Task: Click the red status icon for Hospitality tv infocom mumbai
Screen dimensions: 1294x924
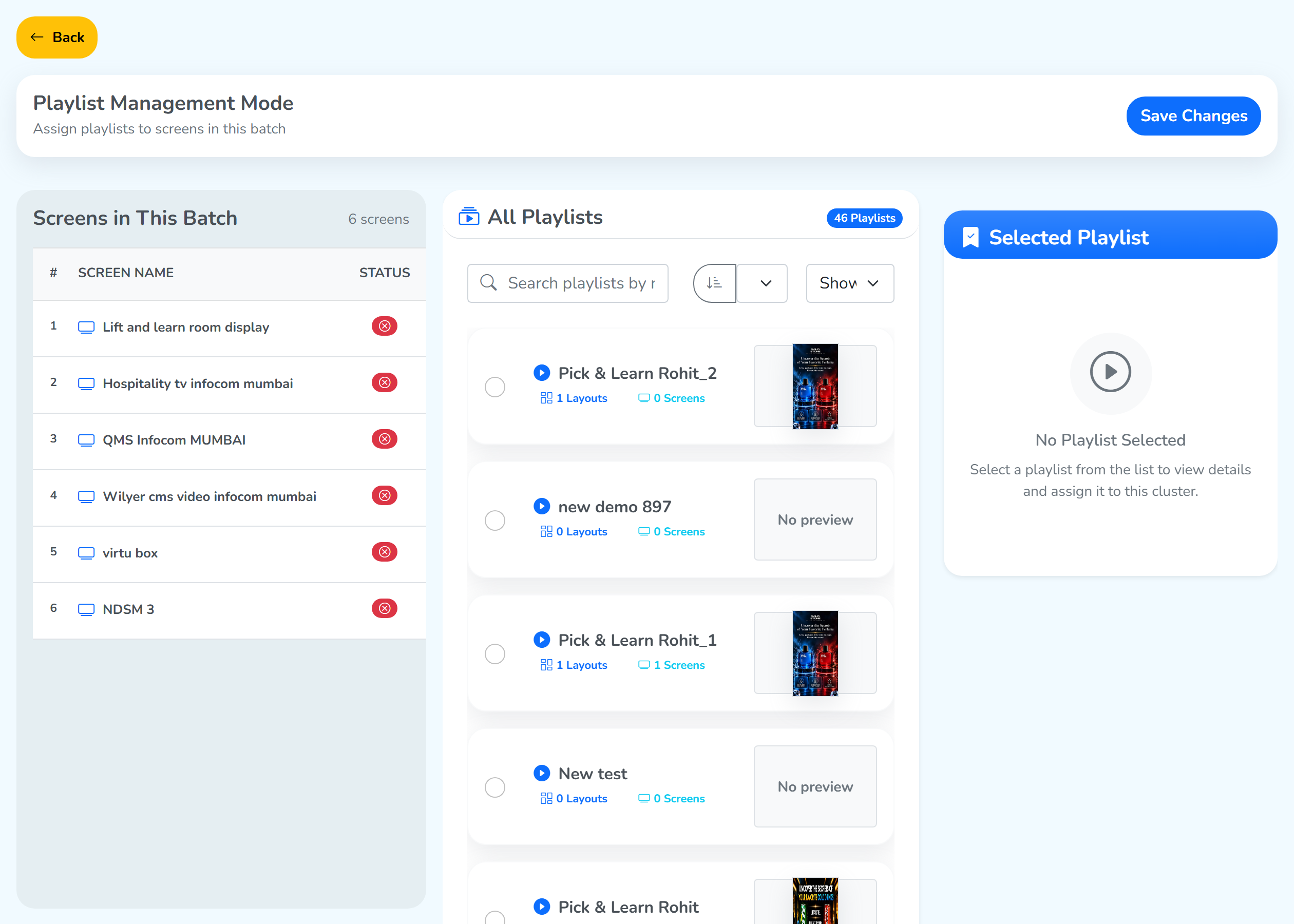Action: click(384, 382)
